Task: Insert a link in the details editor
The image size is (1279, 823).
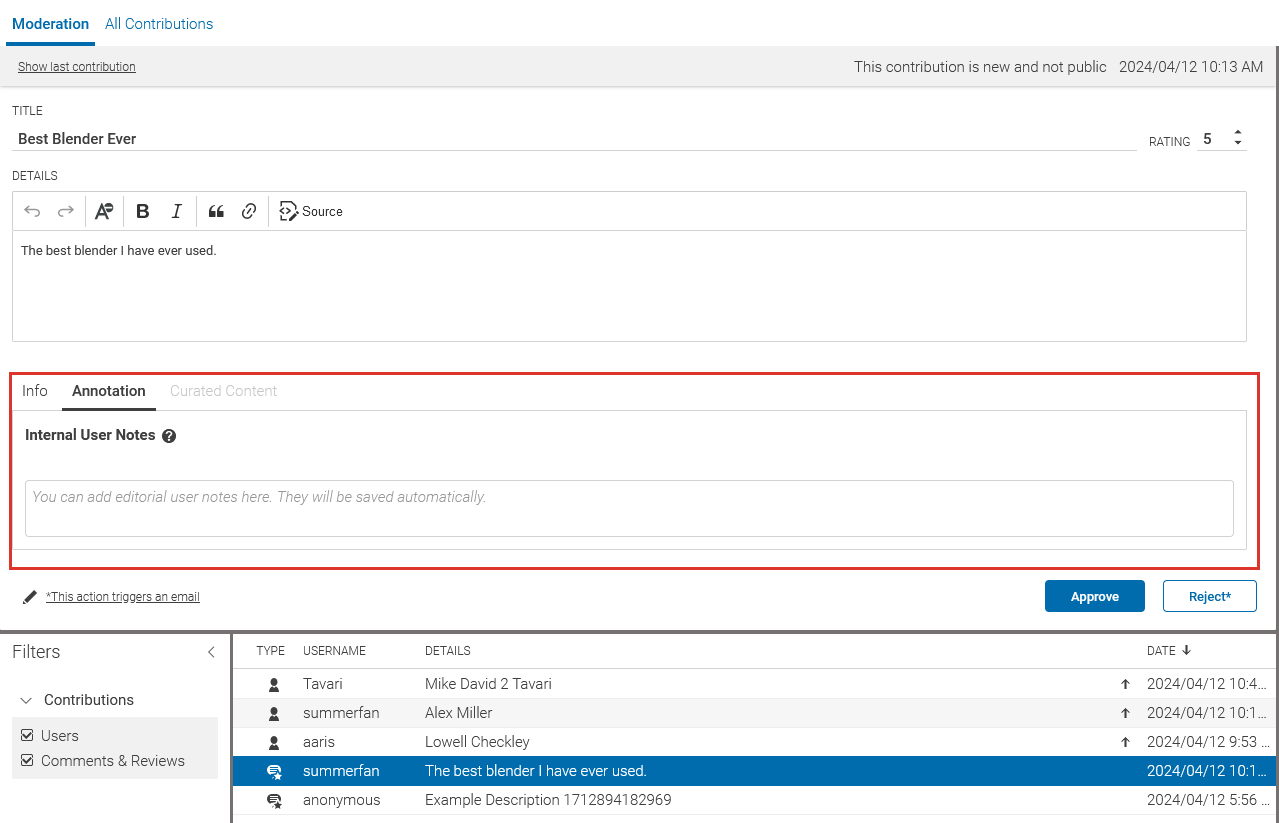Action: (250, 211)
